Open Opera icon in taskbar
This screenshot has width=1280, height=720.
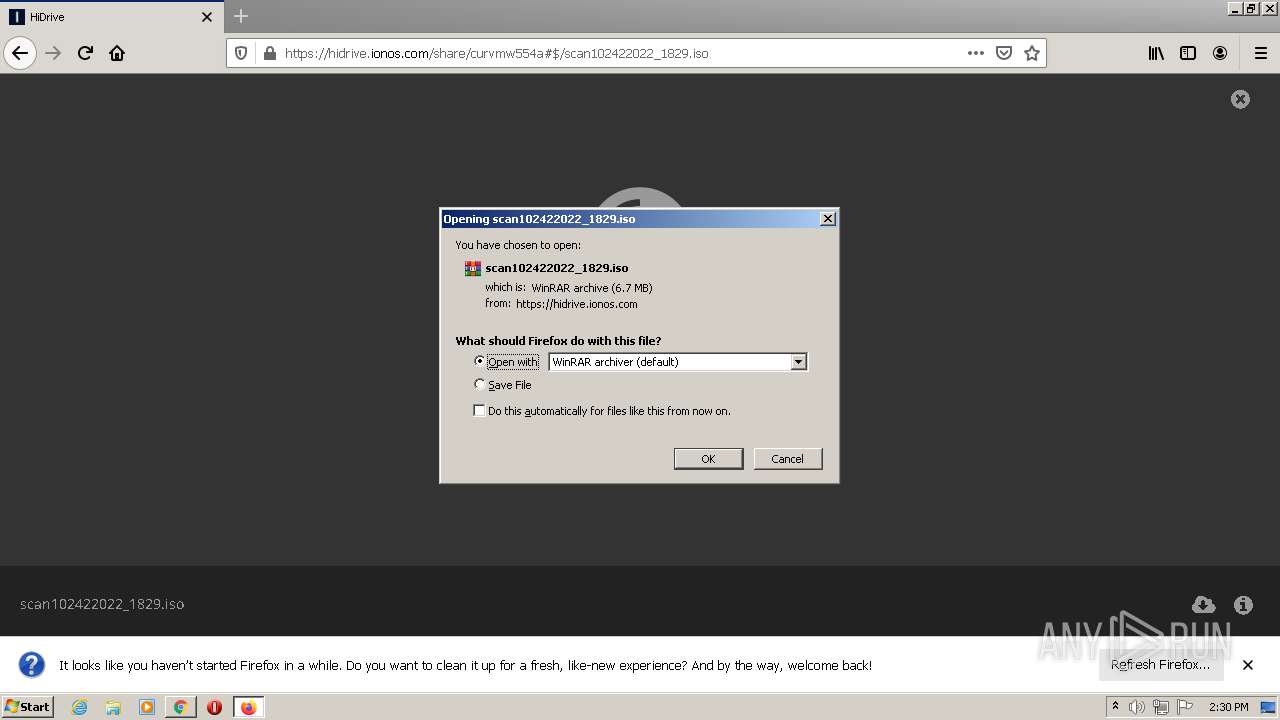pos(214,707)
